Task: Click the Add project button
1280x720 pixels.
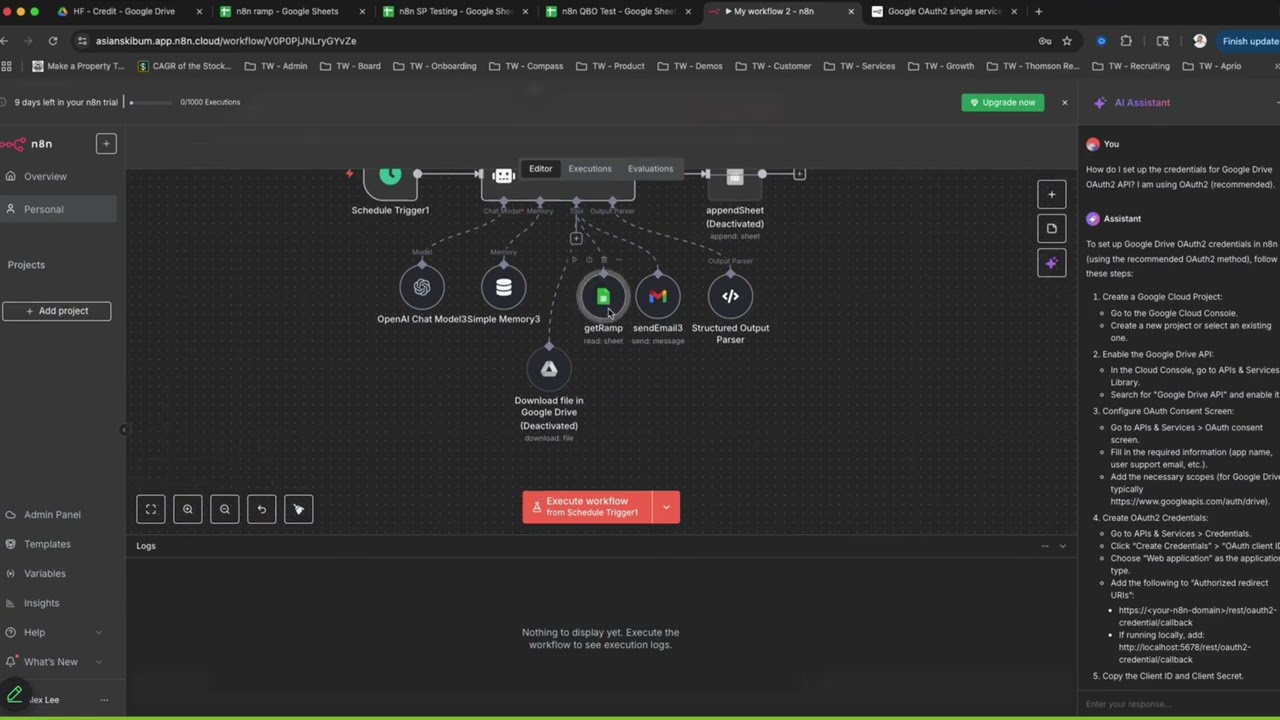Action: pos(56,311)
